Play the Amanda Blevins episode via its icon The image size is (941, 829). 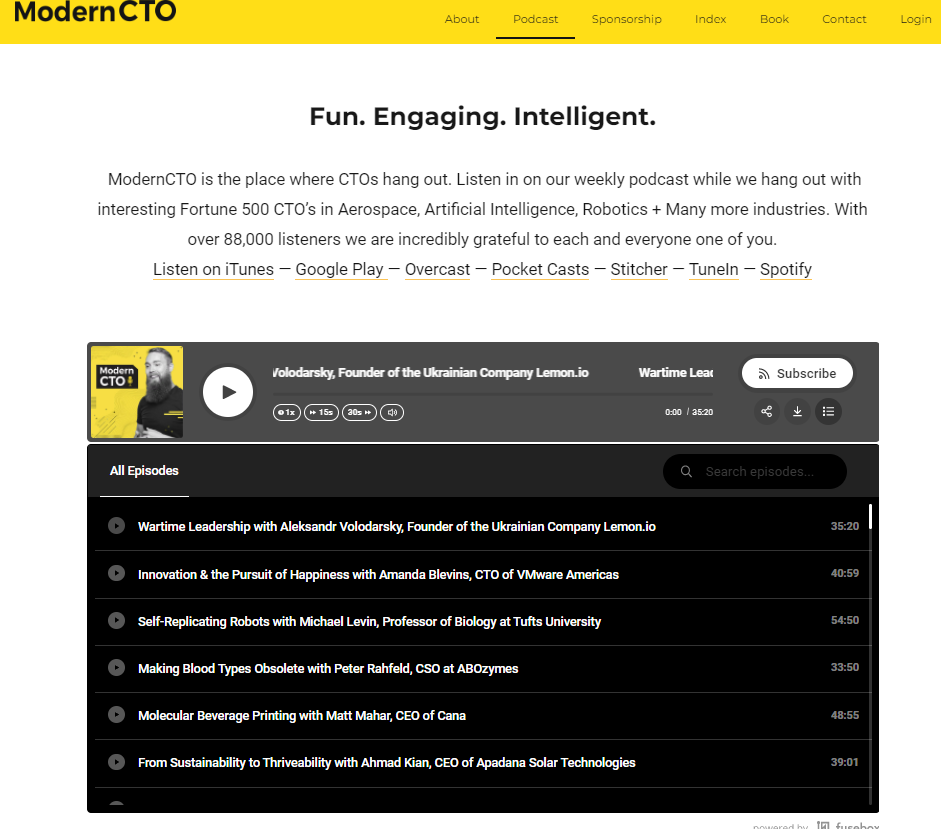click(117, 573)
